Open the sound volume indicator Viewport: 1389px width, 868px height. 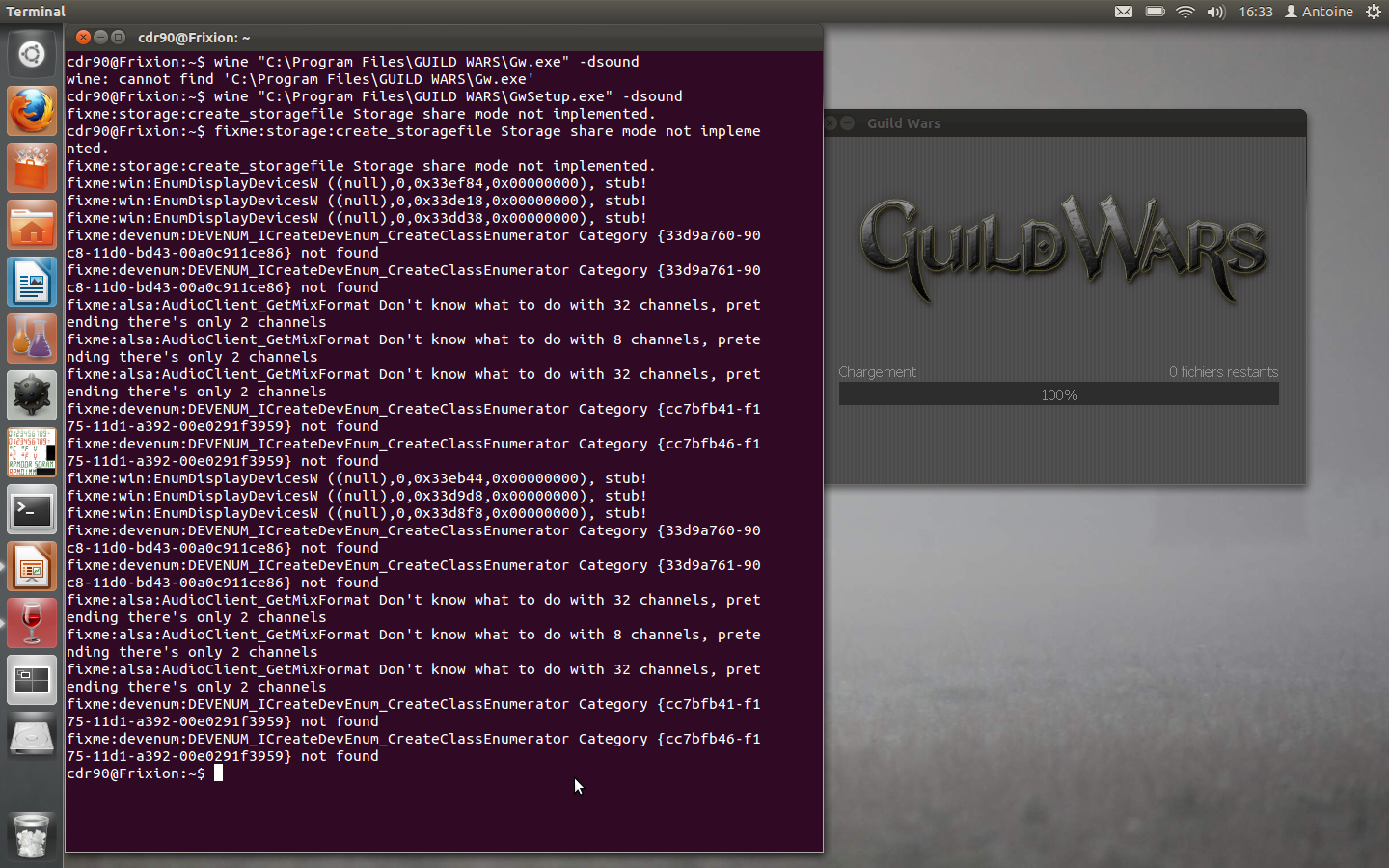coord(1215,12)
